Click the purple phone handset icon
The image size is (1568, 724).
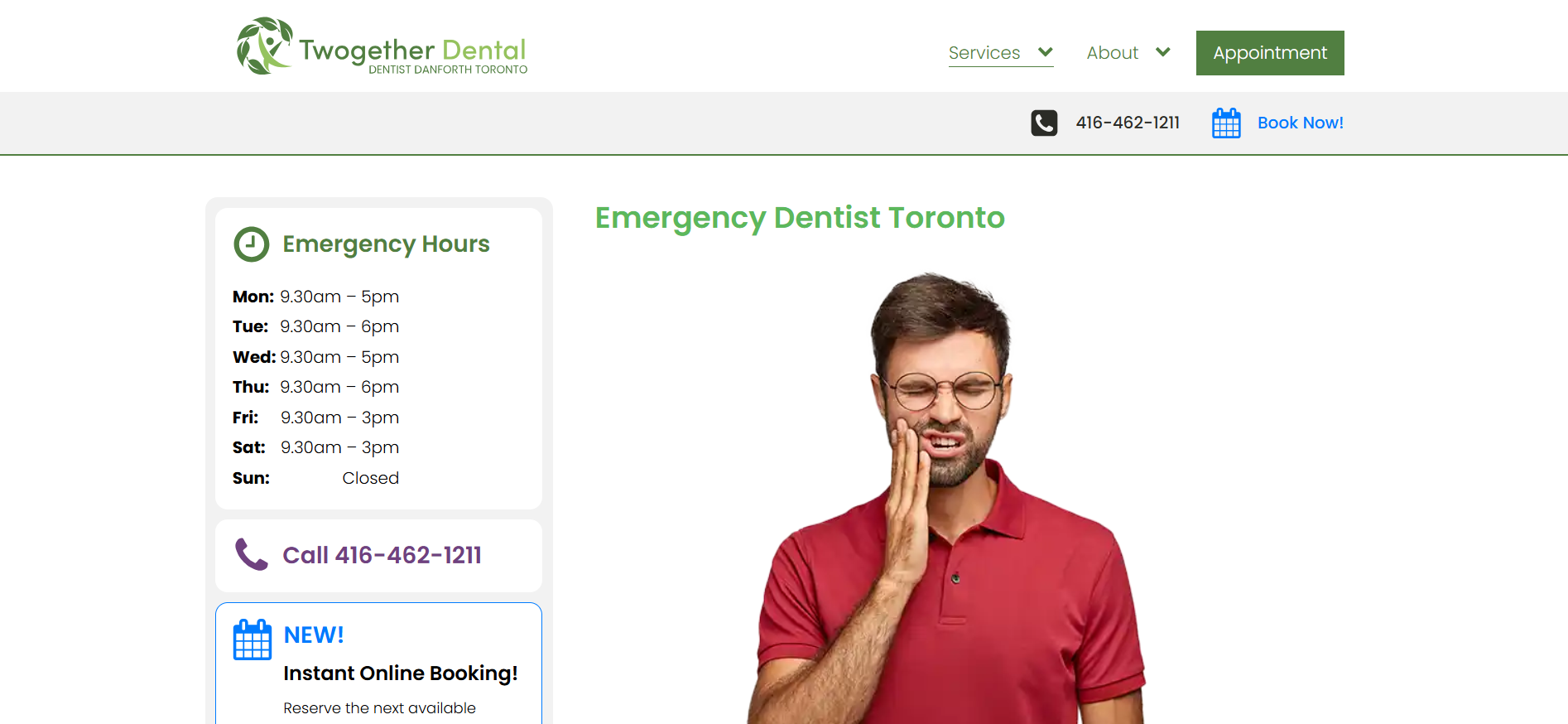[x=252, y=554]
